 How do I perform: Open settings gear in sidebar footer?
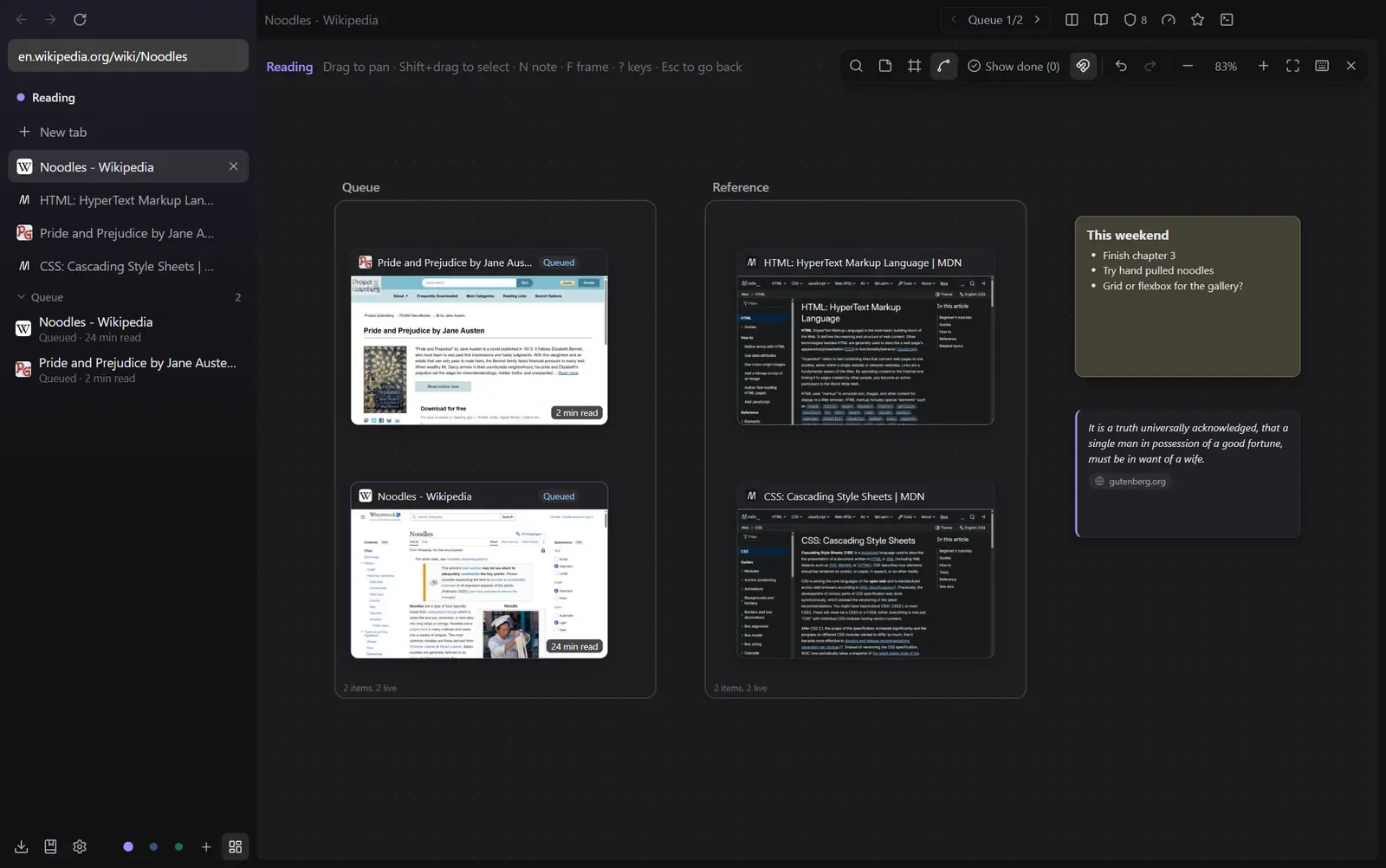coord(80,846)
